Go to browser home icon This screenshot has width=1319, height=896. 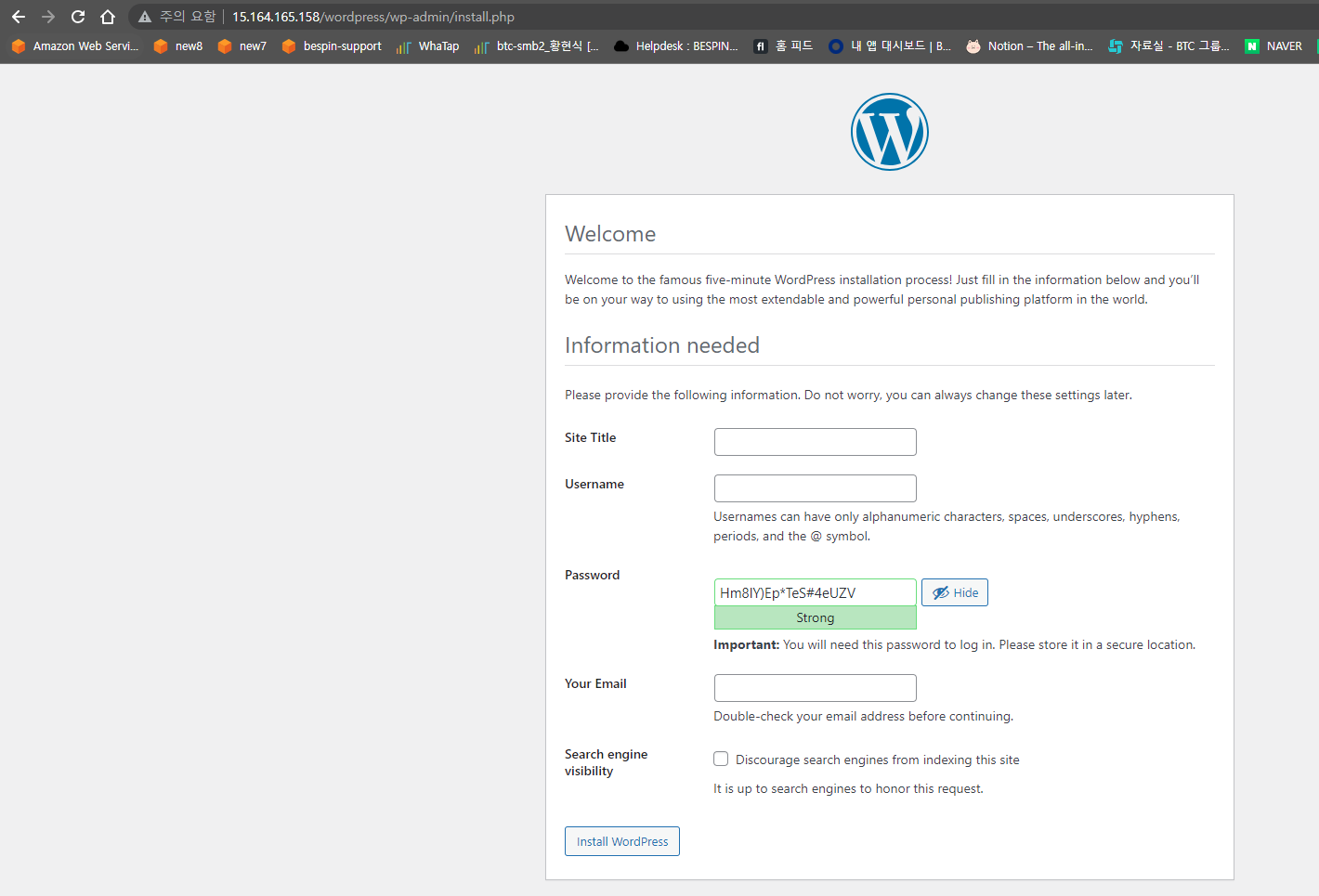point(108,17)
